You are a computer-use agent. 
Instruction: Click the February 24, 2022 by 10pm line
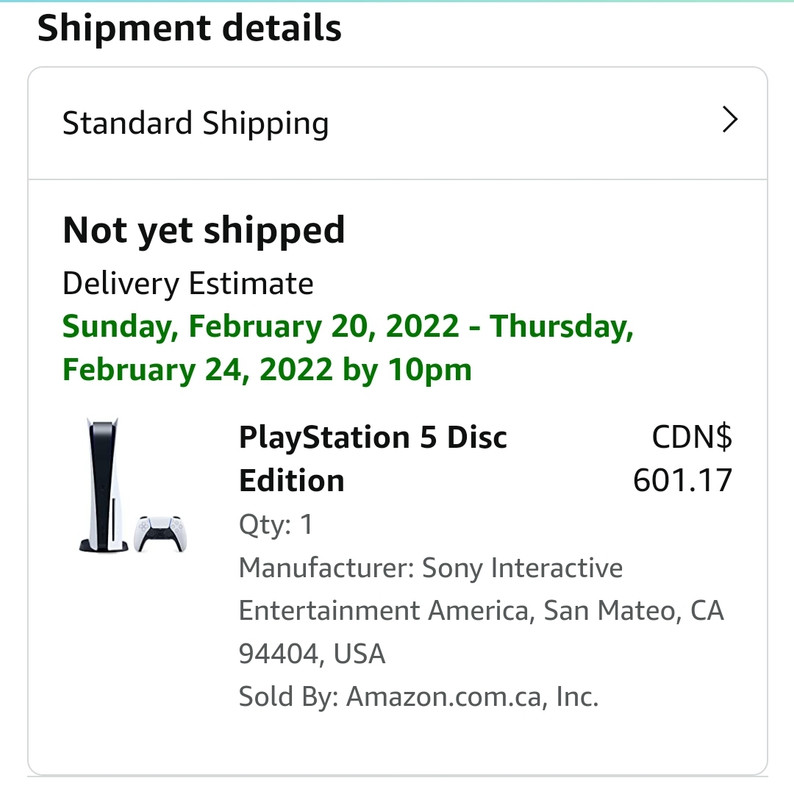click(x=266, y=370)
